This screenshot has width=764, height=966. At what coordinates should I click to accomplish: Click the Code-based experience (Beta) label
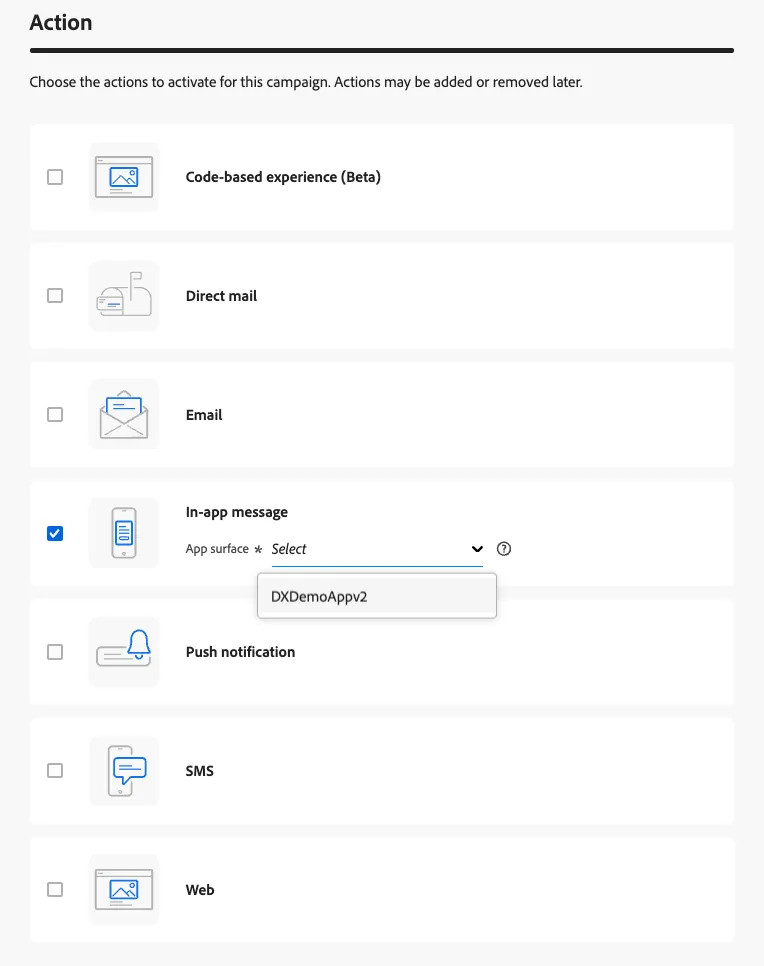283,177
